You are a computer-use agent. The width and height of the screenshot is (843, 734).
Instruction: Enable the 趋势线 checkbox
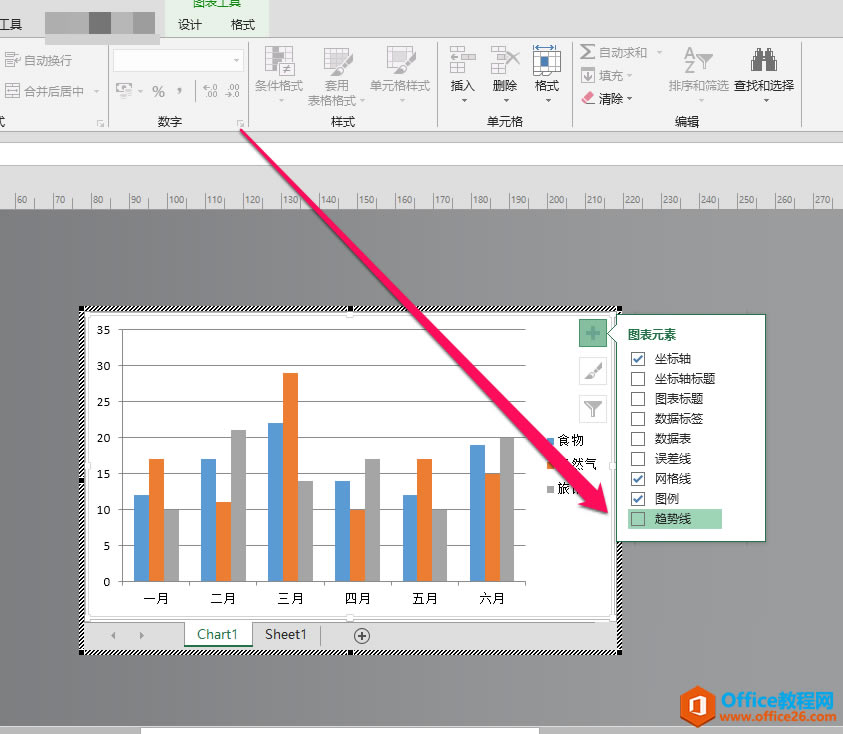click(x=638, y=518)
